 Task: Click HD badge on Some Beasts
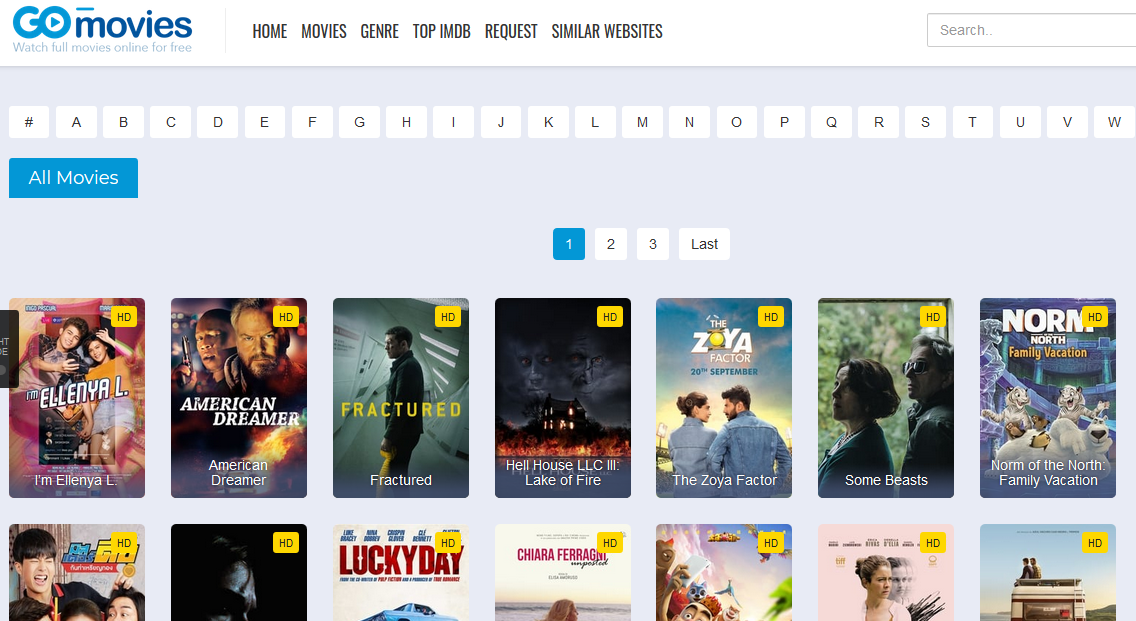(x=933, y=317)
